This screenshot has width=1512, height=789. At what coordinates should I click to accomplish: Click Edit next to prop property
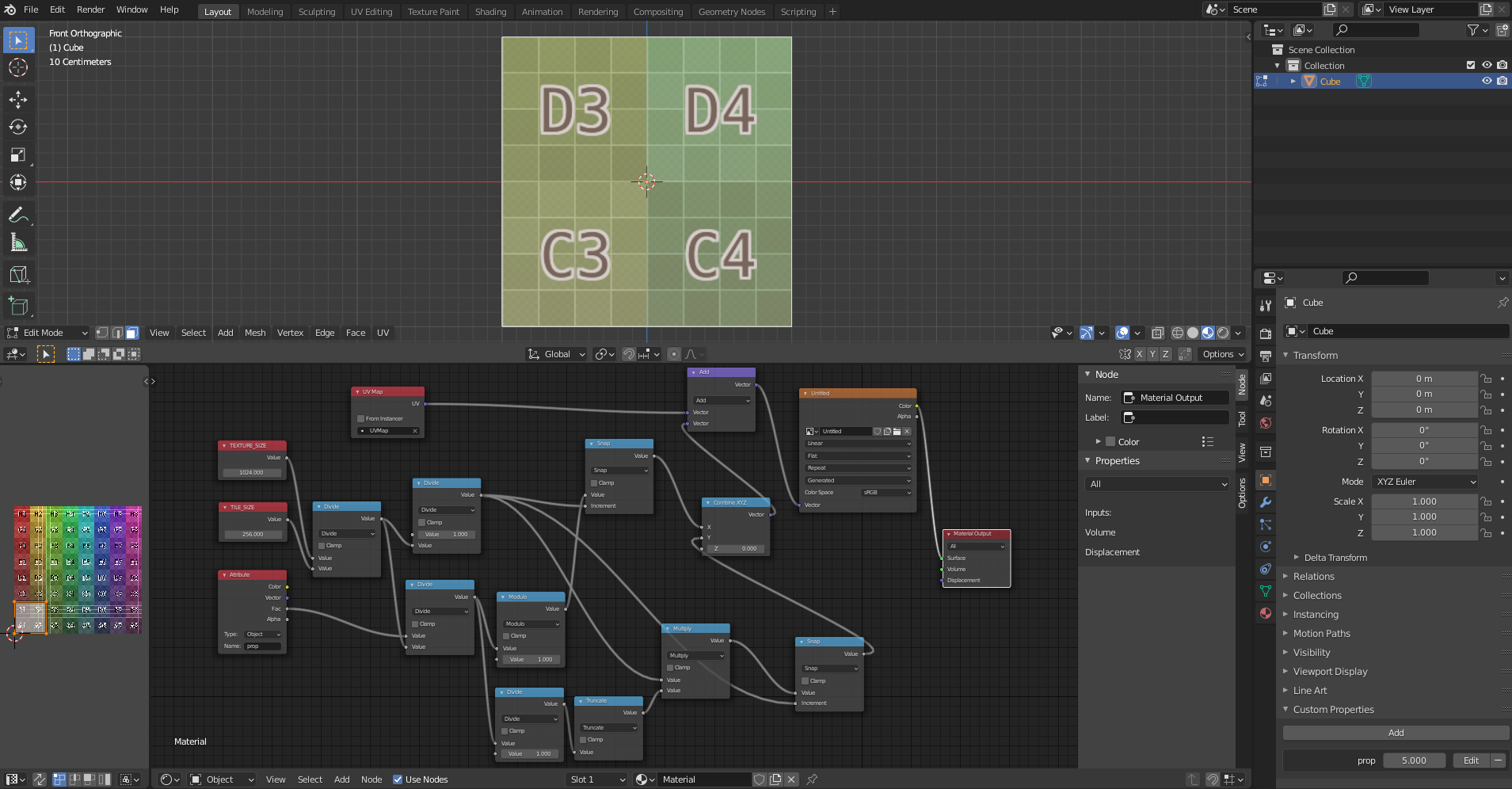pyautogui.click(x=1471, y=760)
